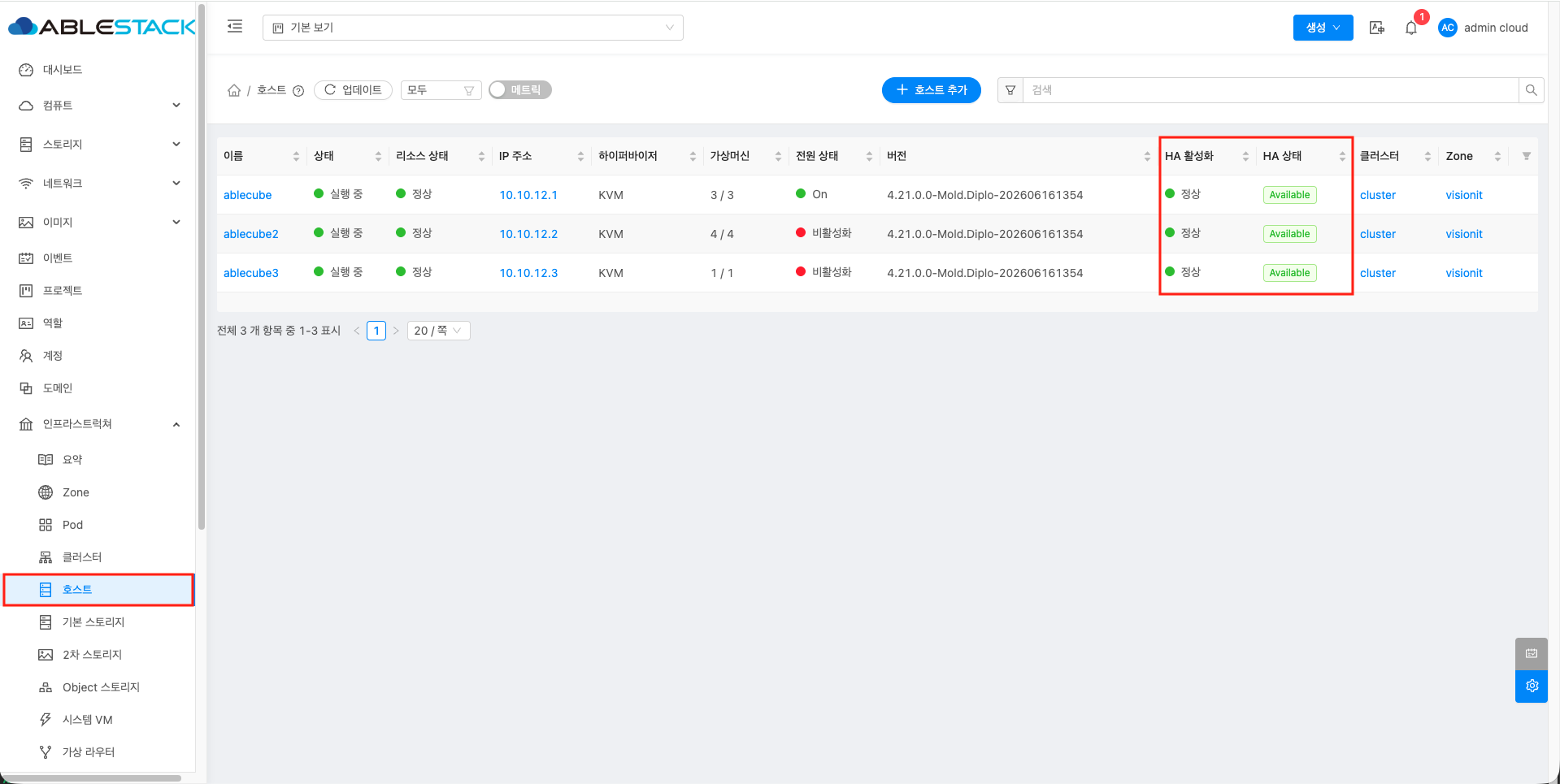The width and height of the screenshot is (1560, 784).
Task: Open host ablecube2 link
Action: 250,234
